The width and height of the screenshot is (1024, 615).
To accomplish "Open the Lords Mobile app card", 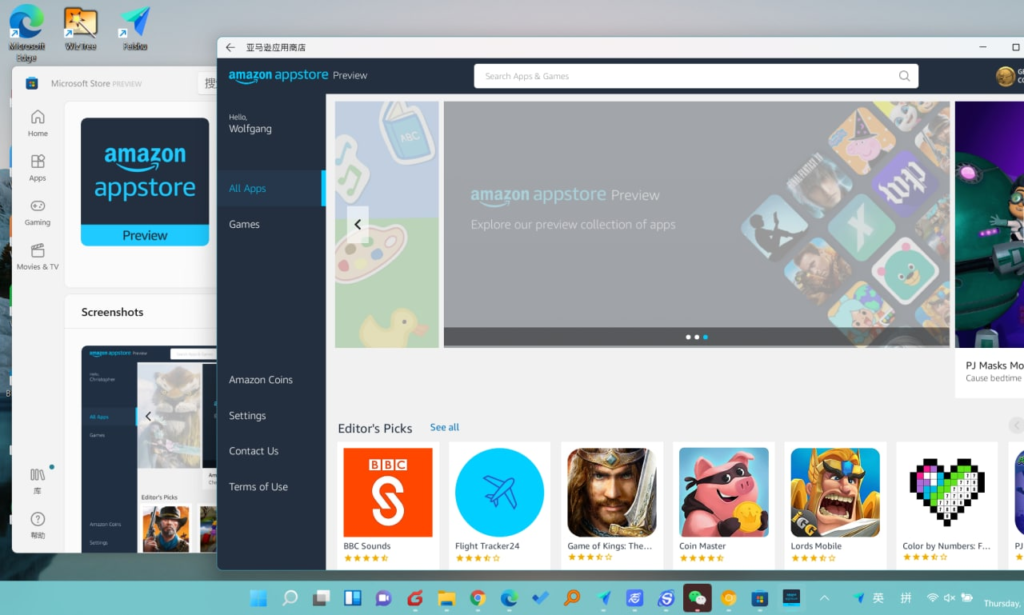I will (x=835, y=505).
